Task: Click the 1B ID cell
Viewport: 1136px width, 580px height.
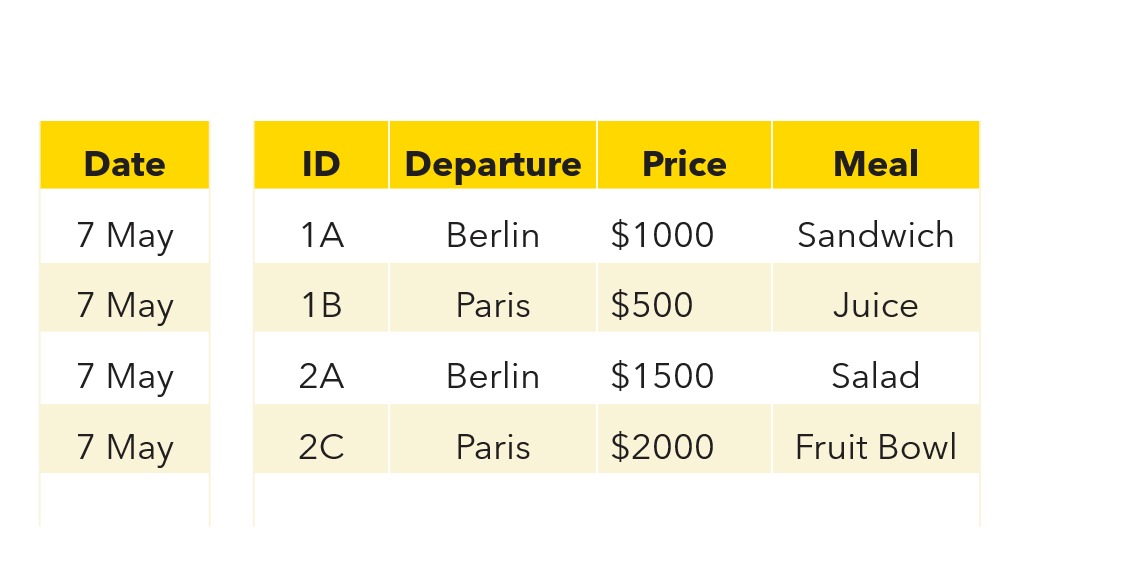Action: point(321,298)
